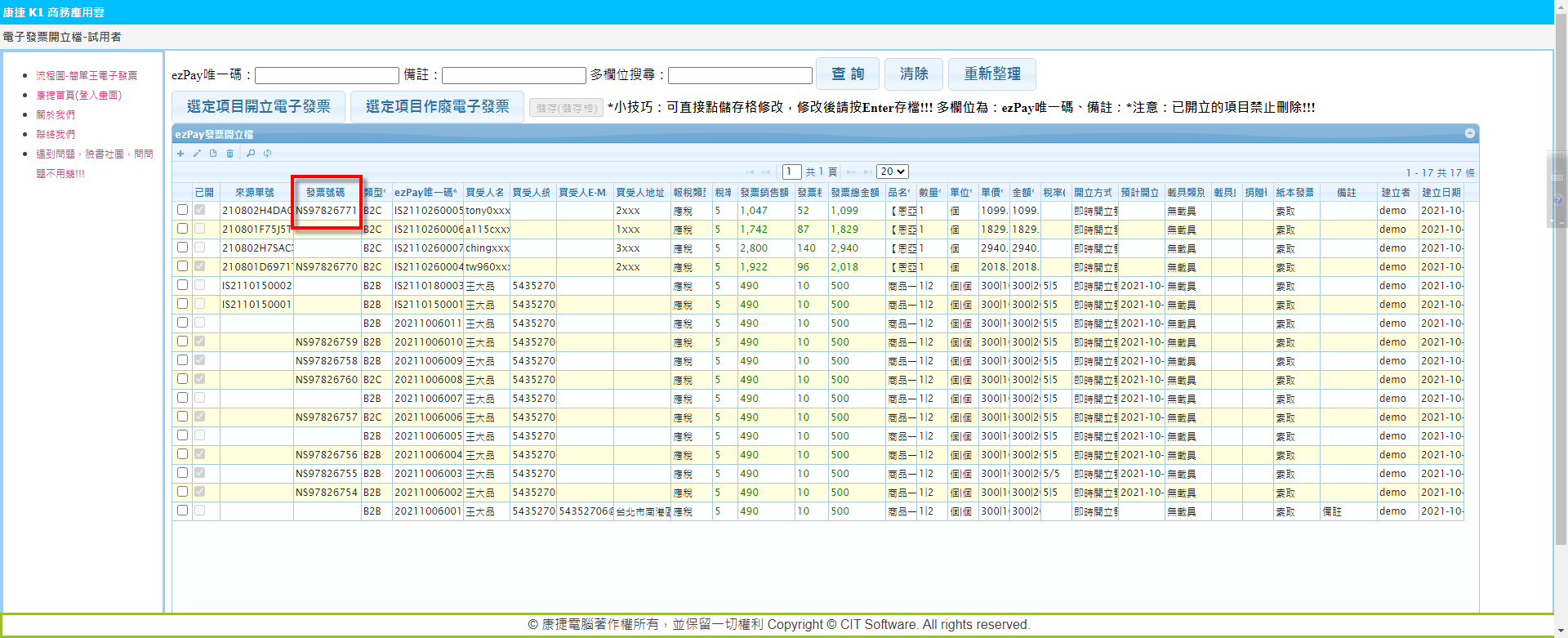Click the 查詢 search button
The width and height of the screenshot is (1568, 638).
(847, 74)
